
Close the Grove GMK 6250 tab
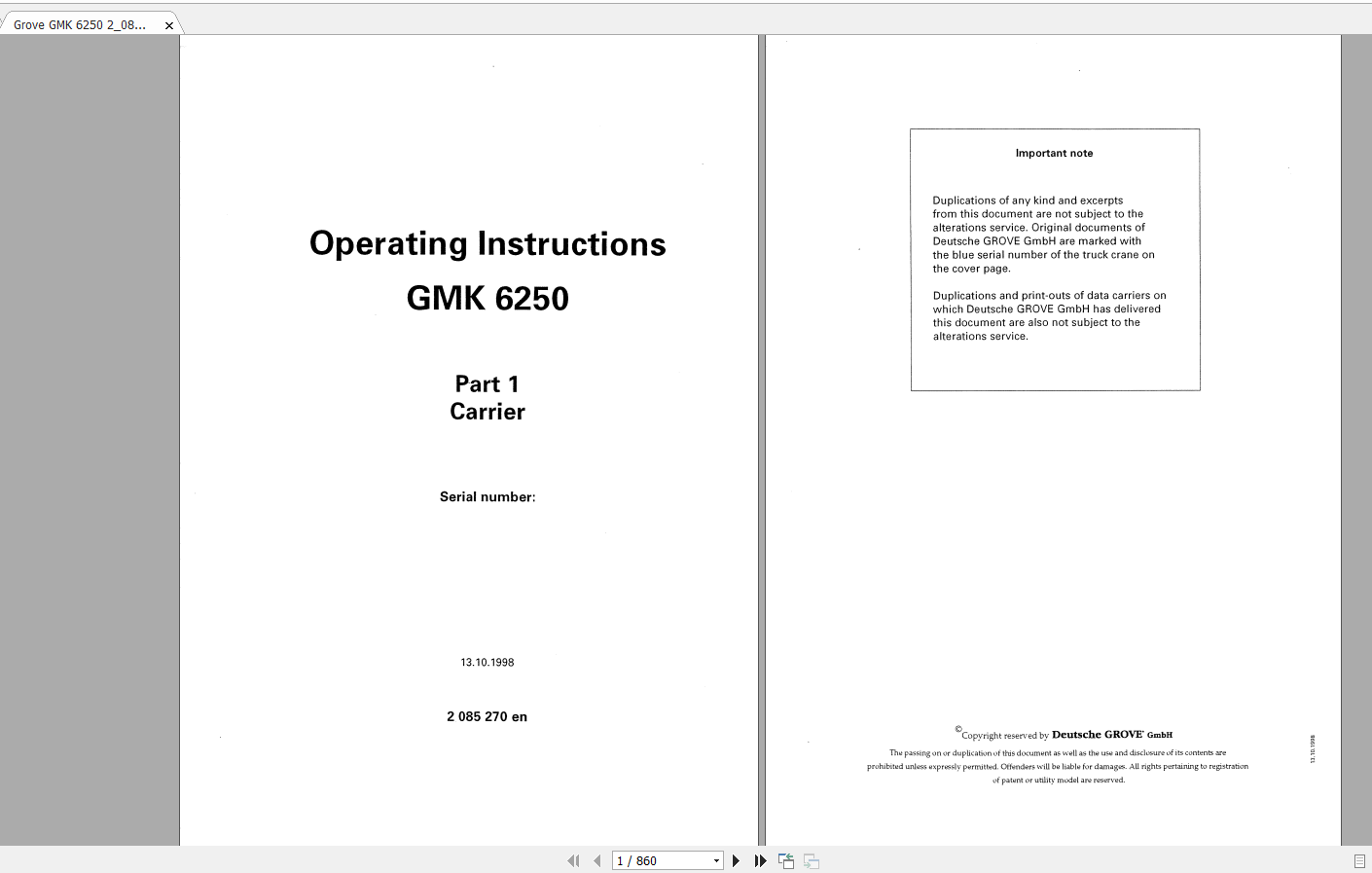click(x=169, y=26)
